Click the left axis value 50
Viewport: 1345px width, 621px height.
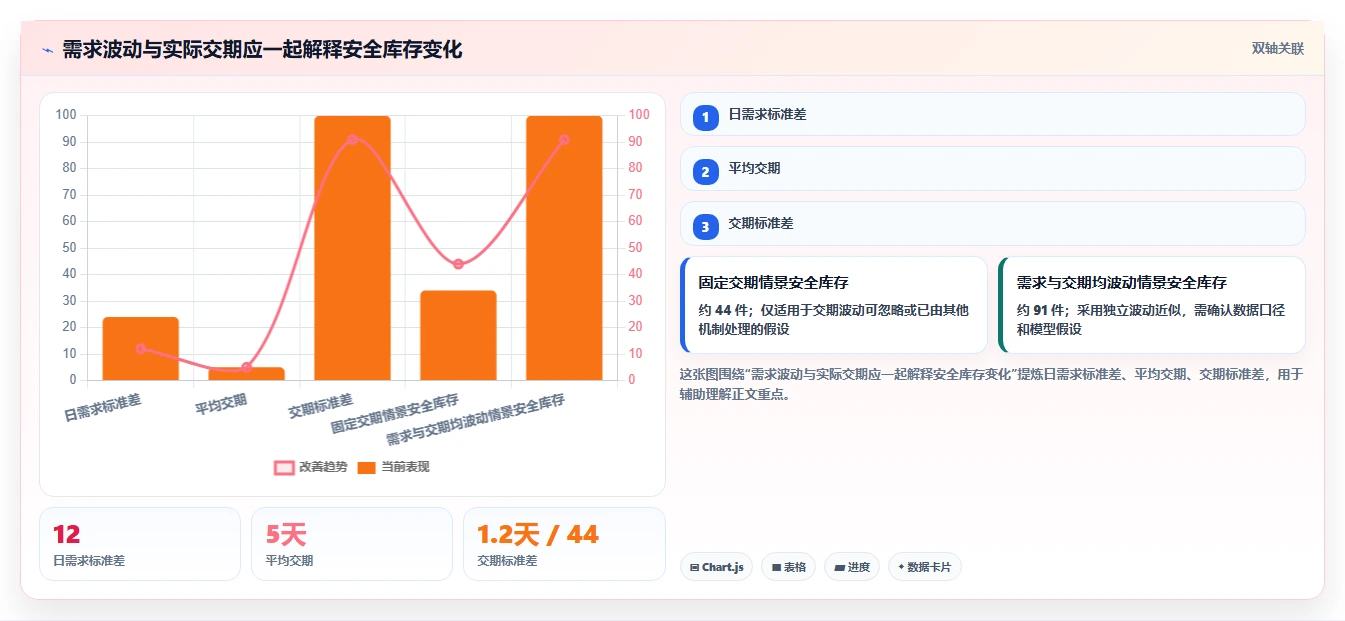[x=69, y=247]
